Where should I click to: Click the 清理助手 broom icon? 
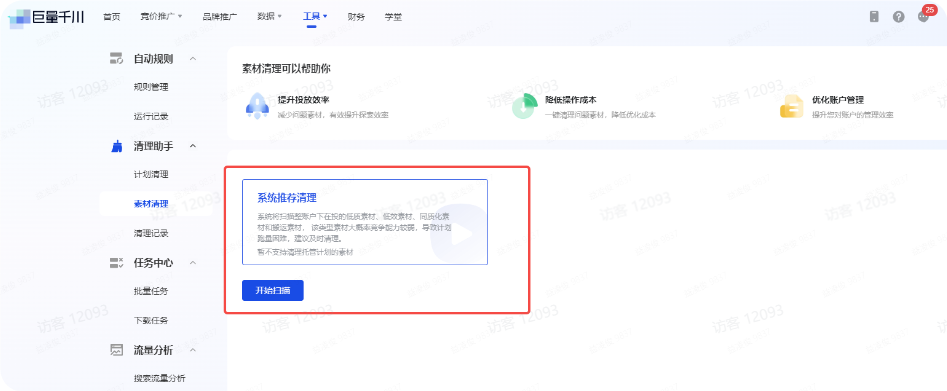click(116, 146)
